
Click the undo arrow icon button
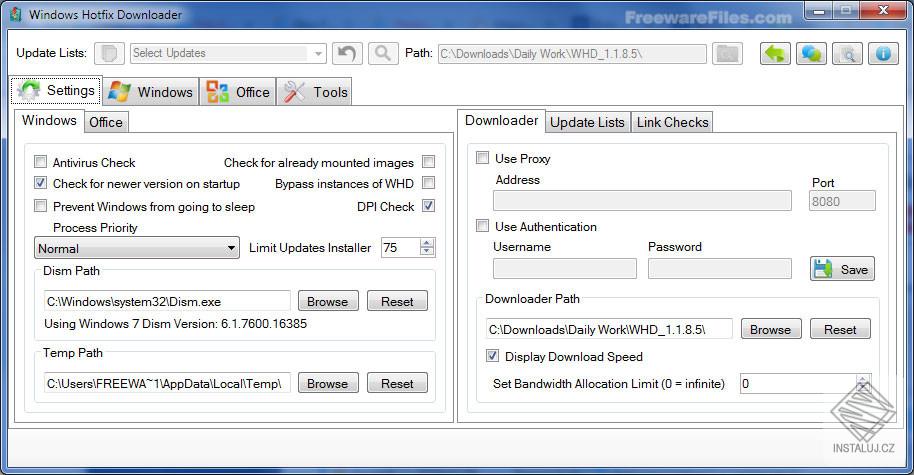click(x=347, y=54)
